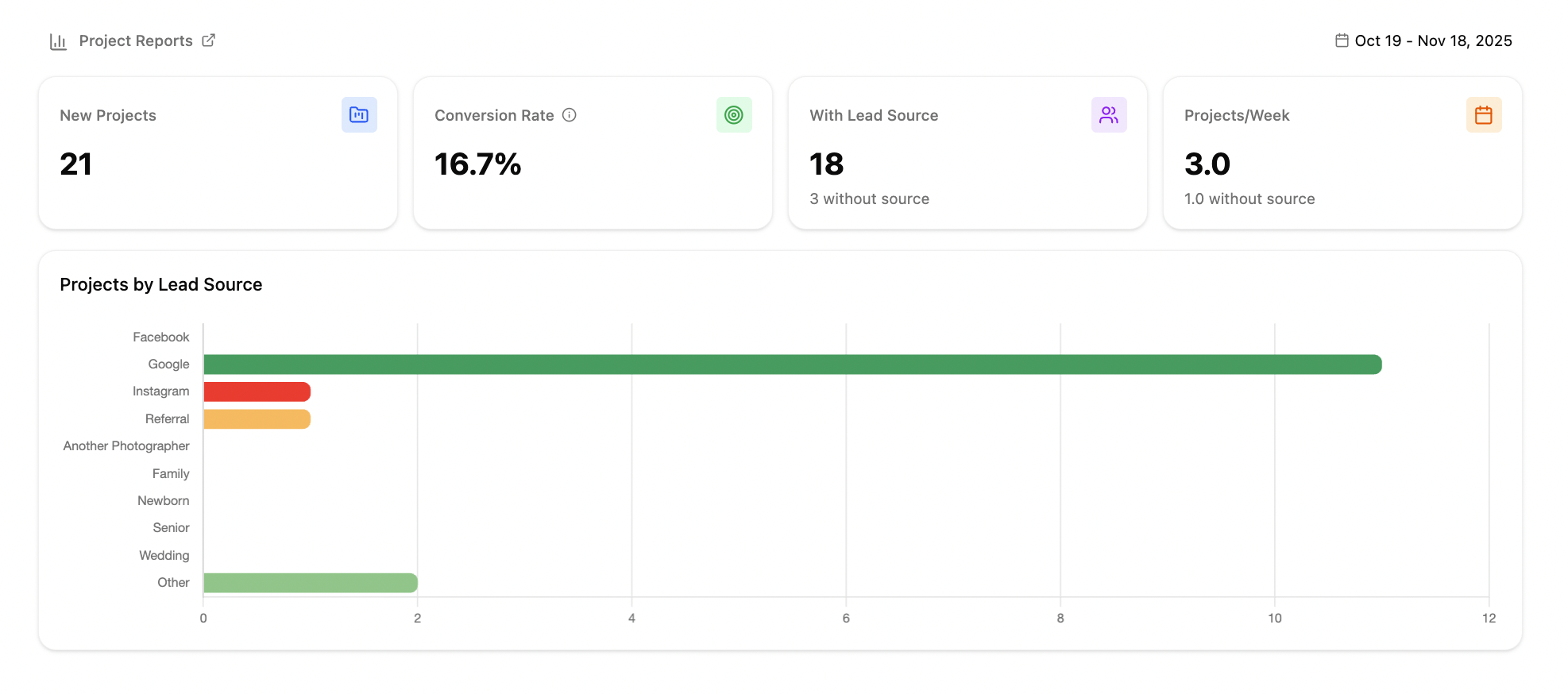Open the Oct 19 - Nov 18, 2025 date picker
The image size is (1568, 694).
[1433, 41]
